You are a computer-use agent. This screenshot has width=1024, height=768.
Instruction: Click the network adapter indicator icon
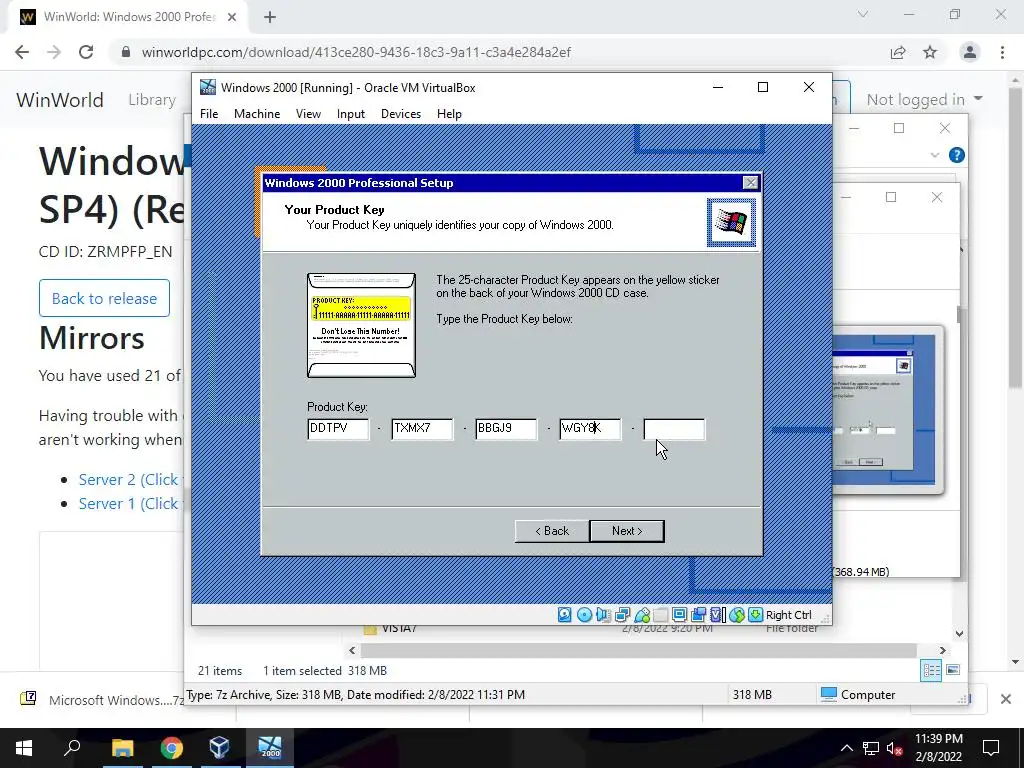click(x=622, y=615)
